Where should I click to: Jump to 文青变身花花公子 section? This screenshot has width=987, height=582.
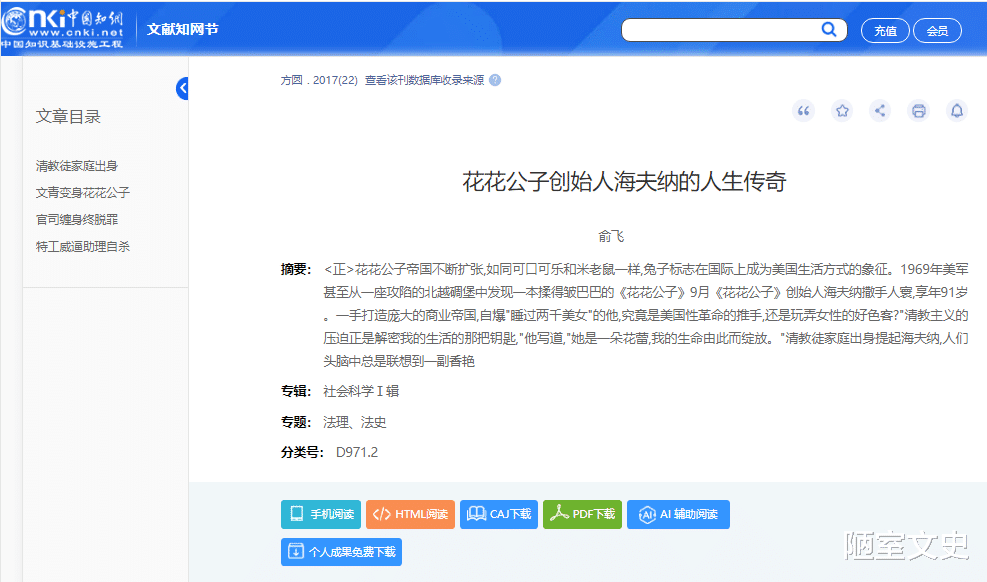click(x=82, y=193)
